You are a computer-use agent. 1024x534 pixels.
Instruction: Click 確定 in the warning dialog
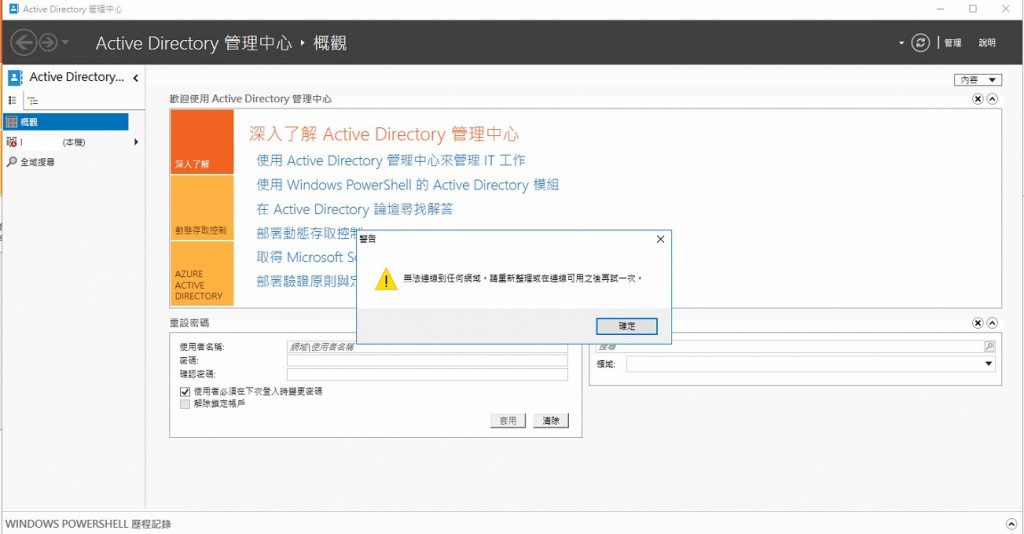[626, 326]
